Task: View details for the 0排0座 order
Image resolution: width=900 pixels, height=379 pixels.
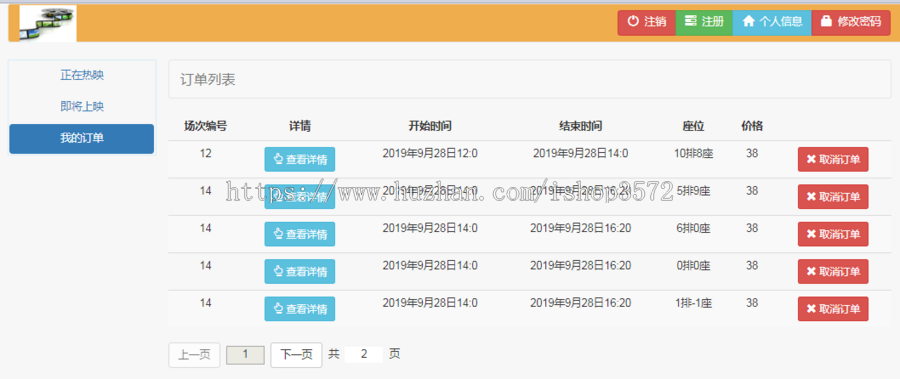Action: point(300,272)
